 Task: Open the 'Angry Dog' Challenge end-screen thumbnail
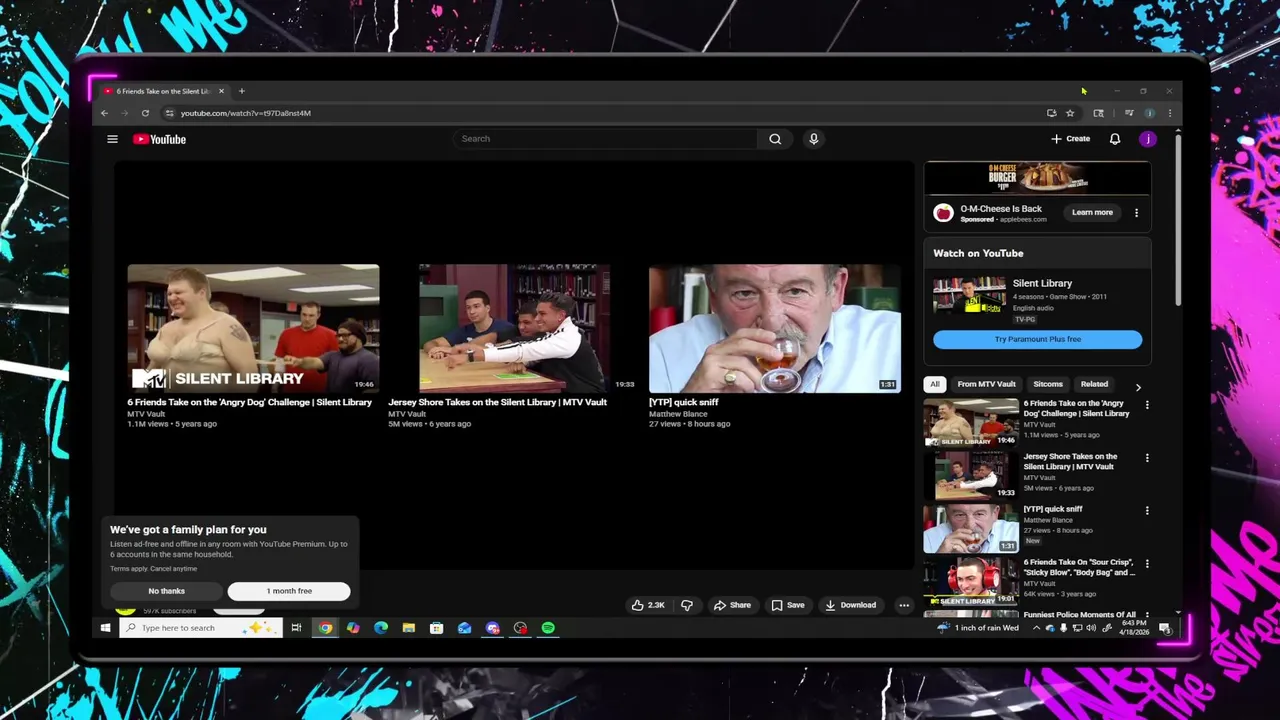click(253, 328)
